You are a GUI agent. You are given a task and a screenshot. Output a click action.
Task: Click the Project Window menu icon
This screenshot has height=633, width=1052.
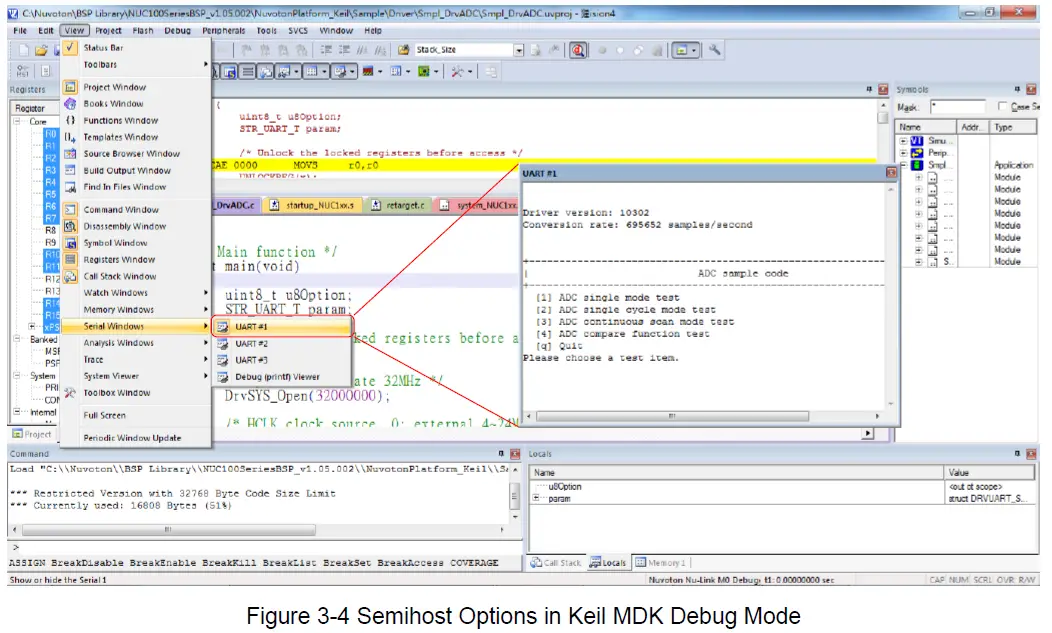(70, 87)
